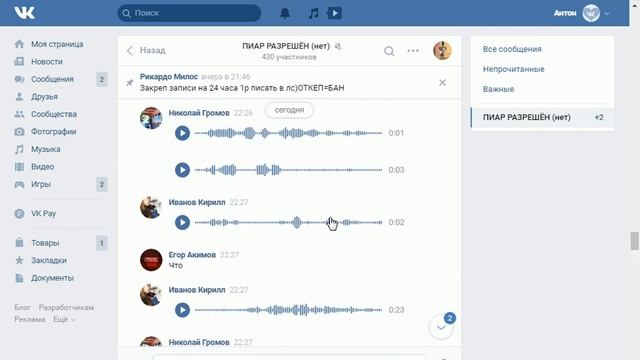Click the сегодня date pill

point(289,110)
